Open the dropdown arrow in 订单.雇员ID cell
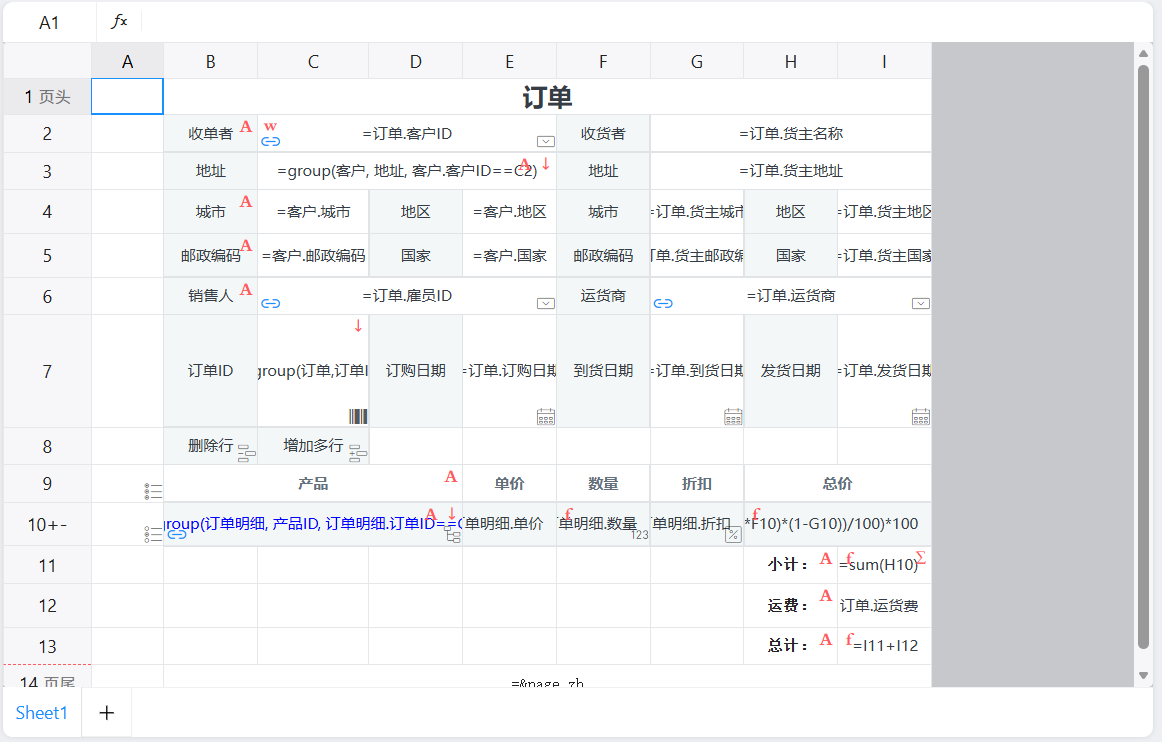 pos(545,303)
